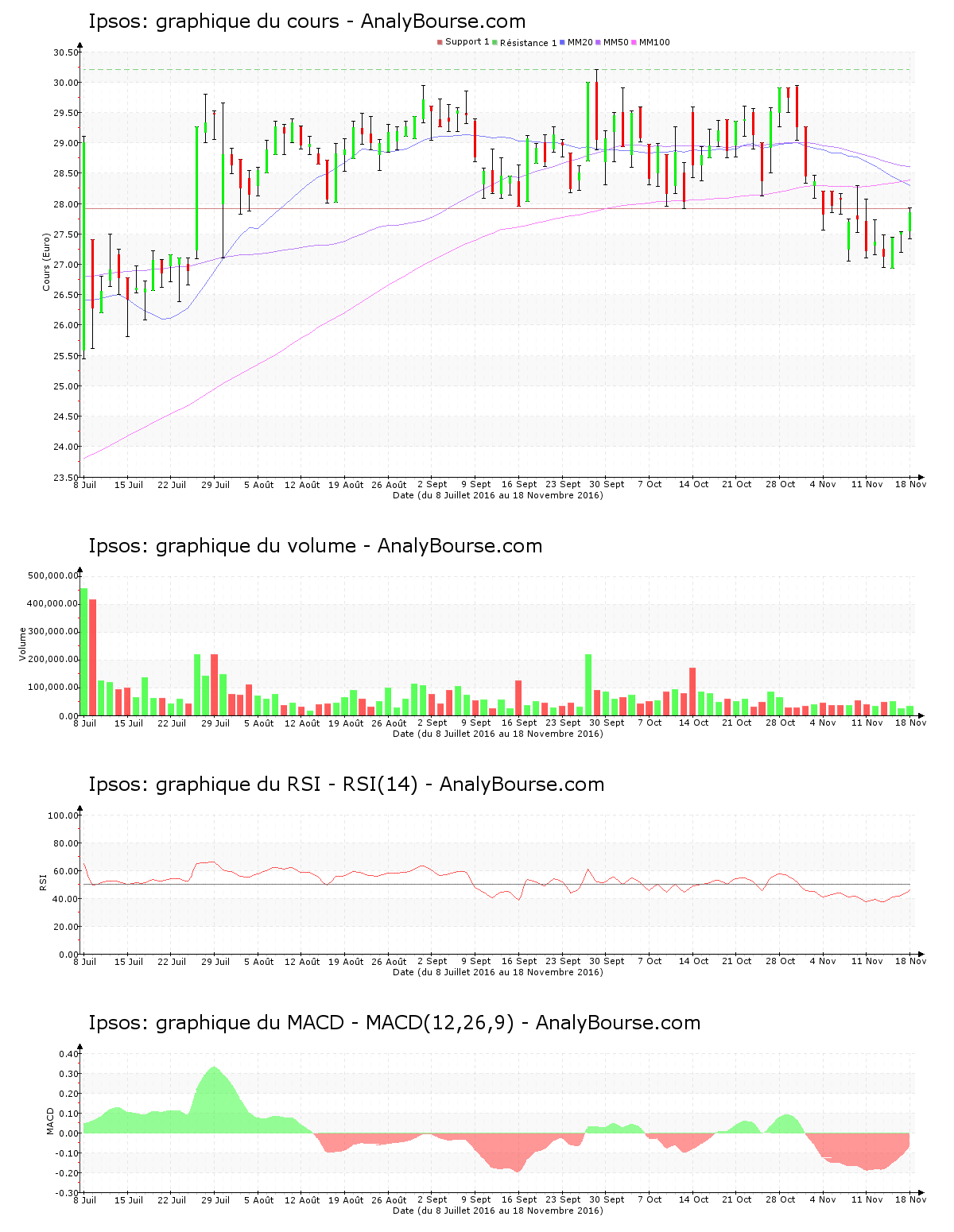Click the 'Ipsos: graphique du cours' title
Viewport: 954px width, 1232px height.
[x=214, y=21]
